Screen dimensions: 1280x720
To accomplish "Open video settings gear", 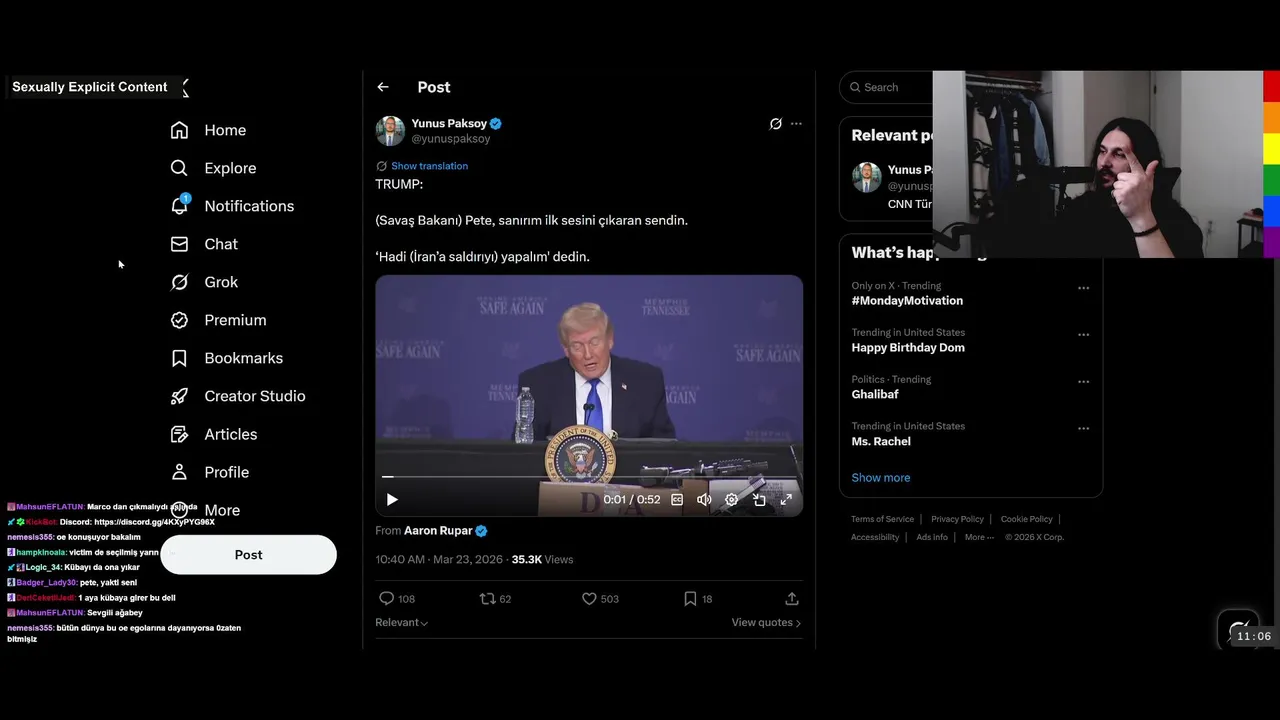I will [731, 499].
